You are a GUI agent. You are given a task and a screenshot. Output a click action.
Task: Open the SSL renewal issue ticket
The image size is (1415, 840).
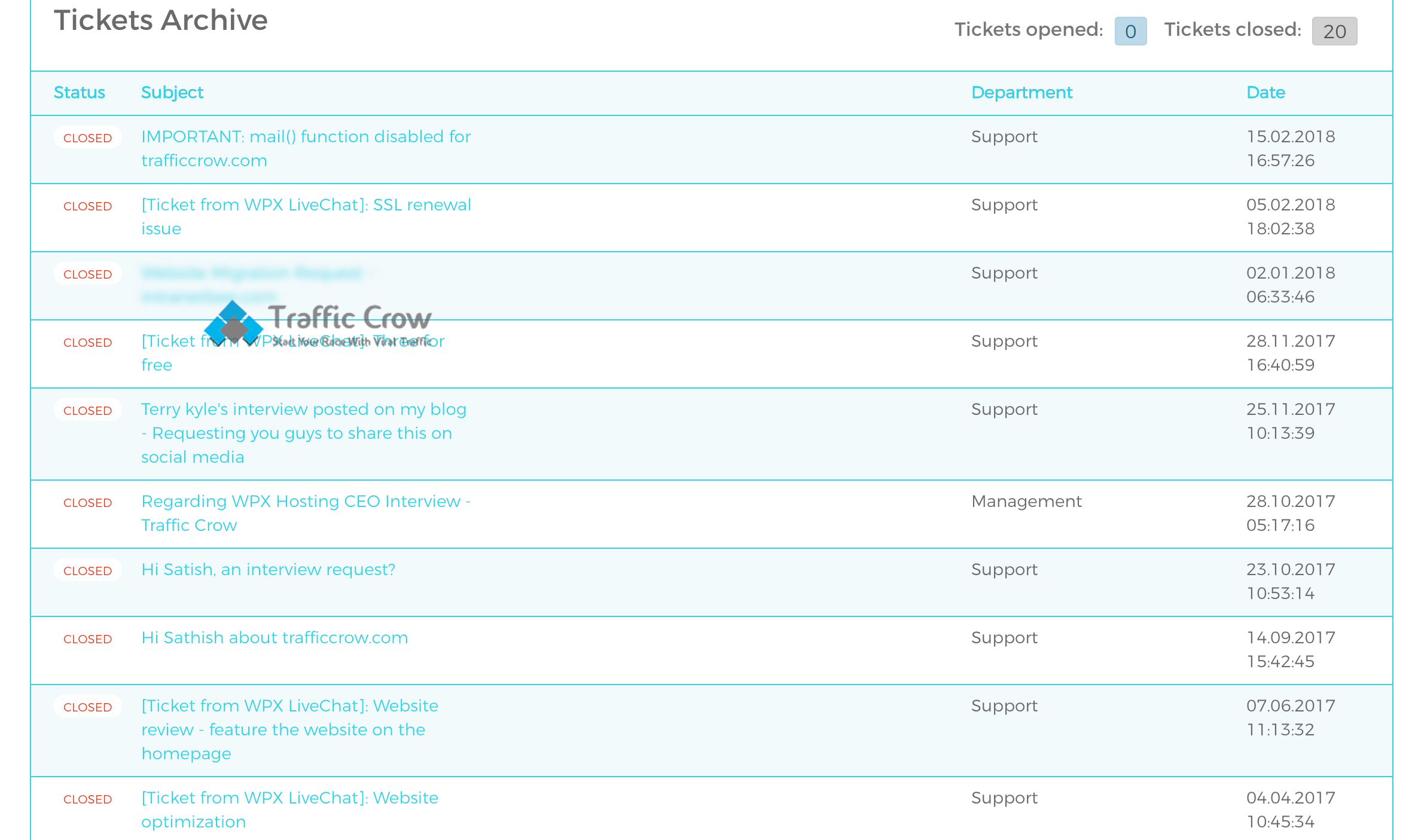(306, 205)
